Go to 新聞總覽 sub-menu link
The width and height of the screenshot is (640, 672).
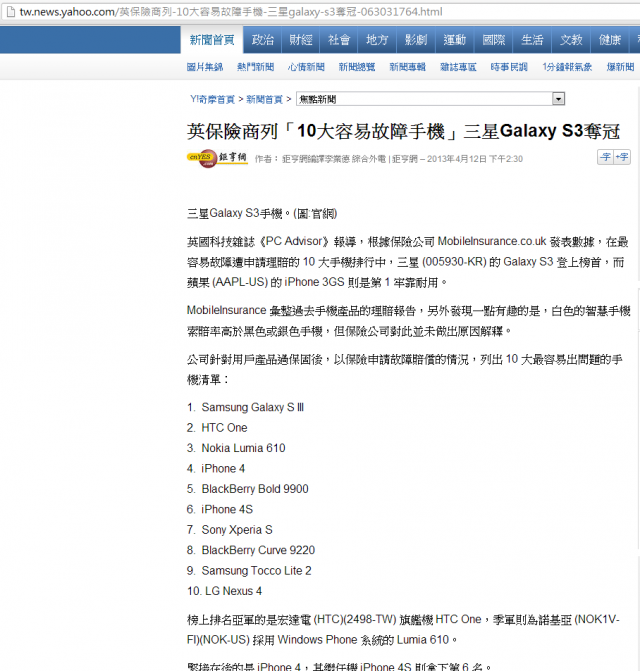pos(357,67)
